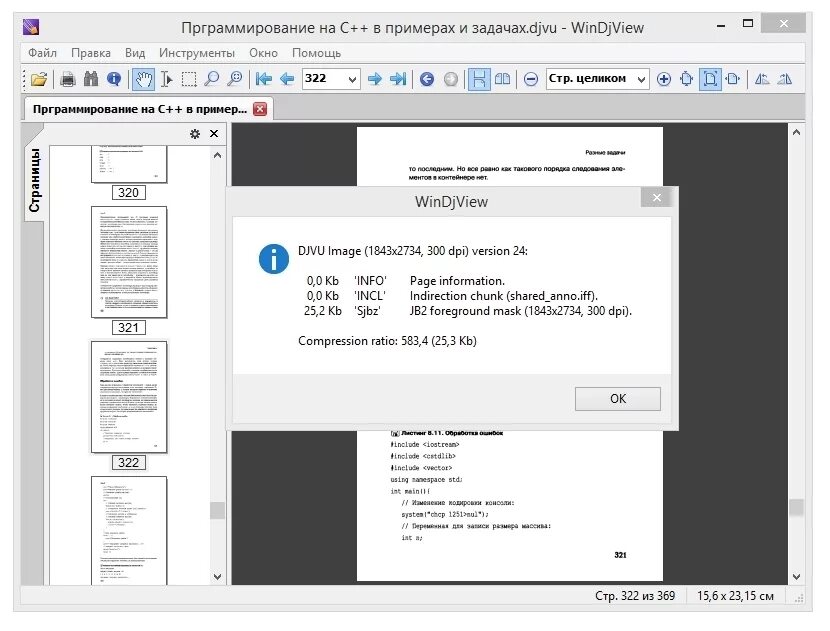Screen dimensions: 830x631
Task: Click the greyed-out forward navigation button
Action: pos(450,79)
